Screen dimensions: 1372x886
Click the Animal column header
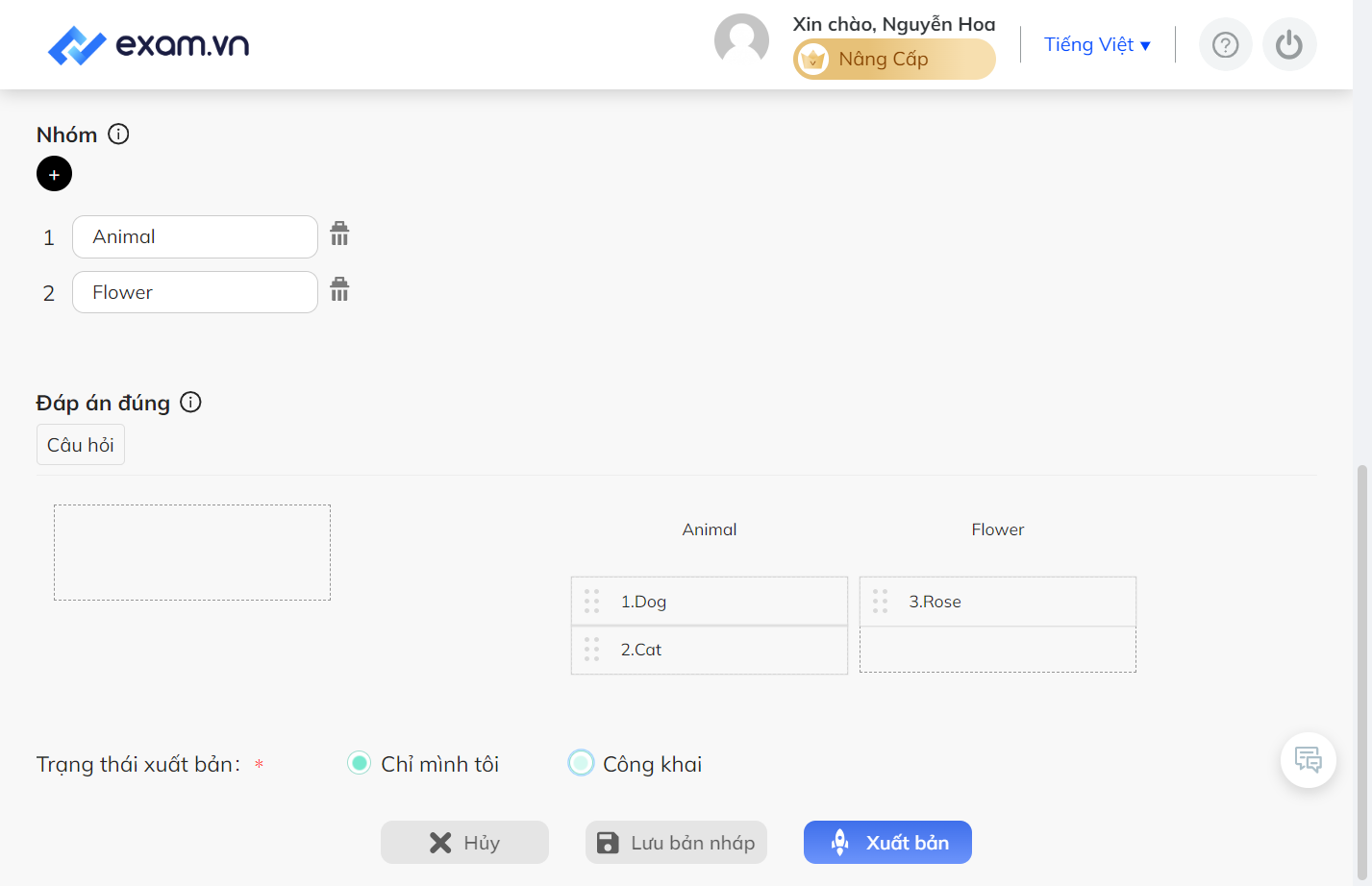click(x=710, y=529)
